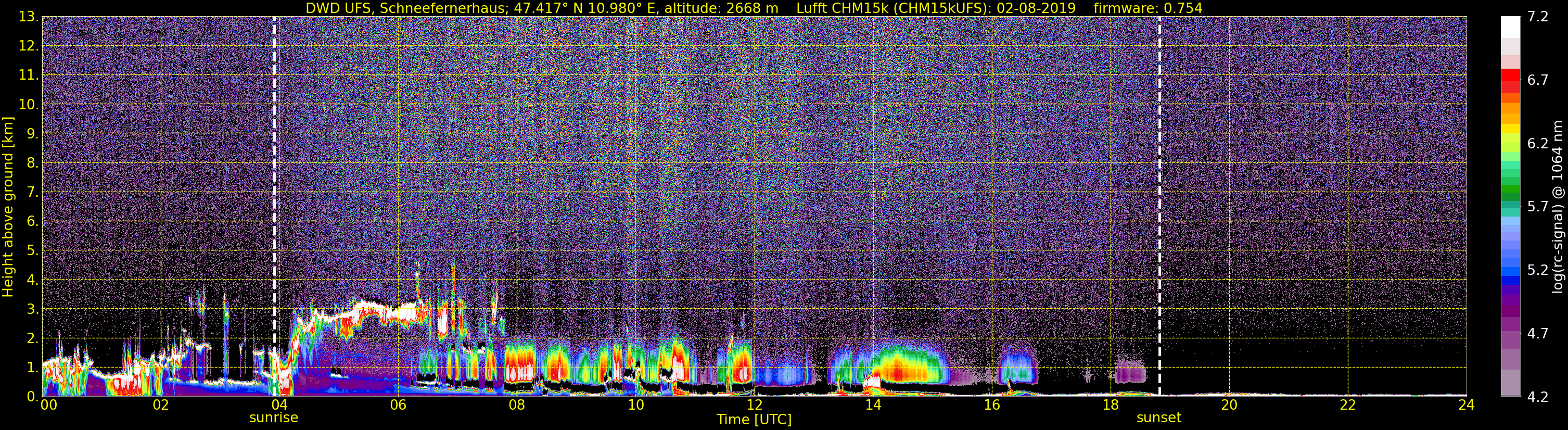The height and width of the screenshot is (430, 1568).
Task: Click the time axis tick label 24
Action: pyautogui.click(x=1465, y=406)
